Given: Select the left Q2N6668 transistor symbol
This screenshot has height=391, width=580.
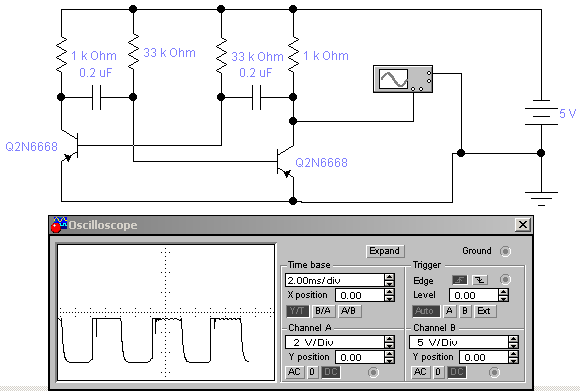Looking at the screenshot, I should [70, 146].
